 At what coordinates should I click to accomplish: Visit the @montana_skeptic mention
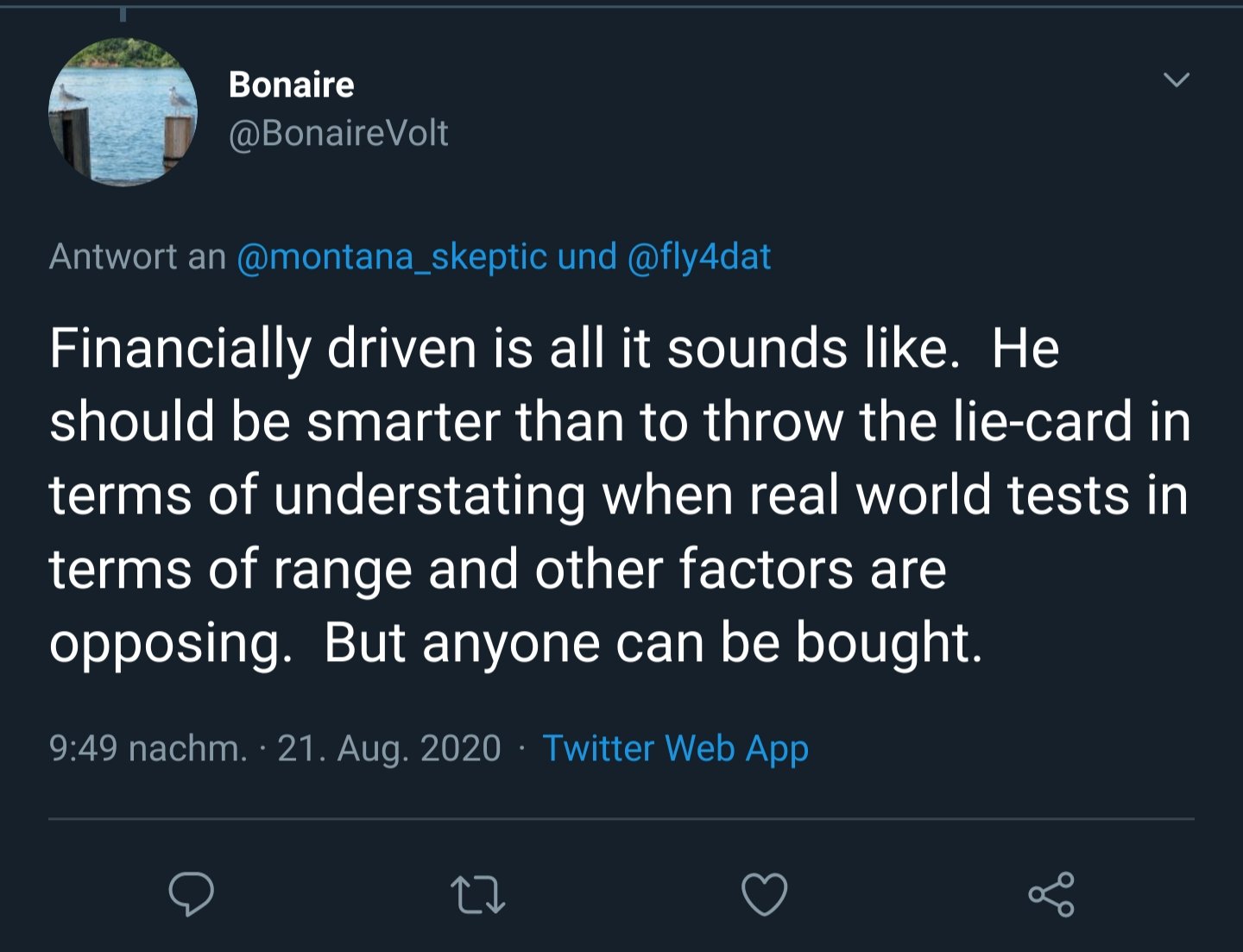tap(392, 257)
